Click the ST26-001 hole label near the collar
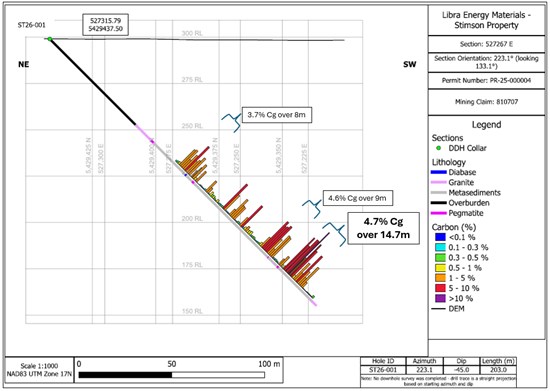Viewport: 550px width, 391px height. [x=32, y=25]
